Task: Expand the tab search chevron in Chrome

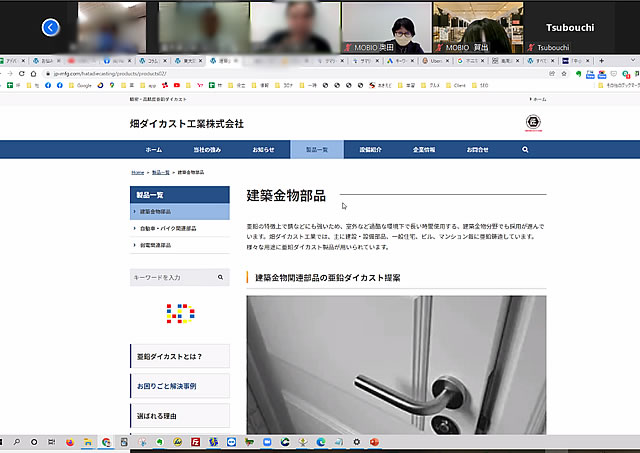Action: 633,60
